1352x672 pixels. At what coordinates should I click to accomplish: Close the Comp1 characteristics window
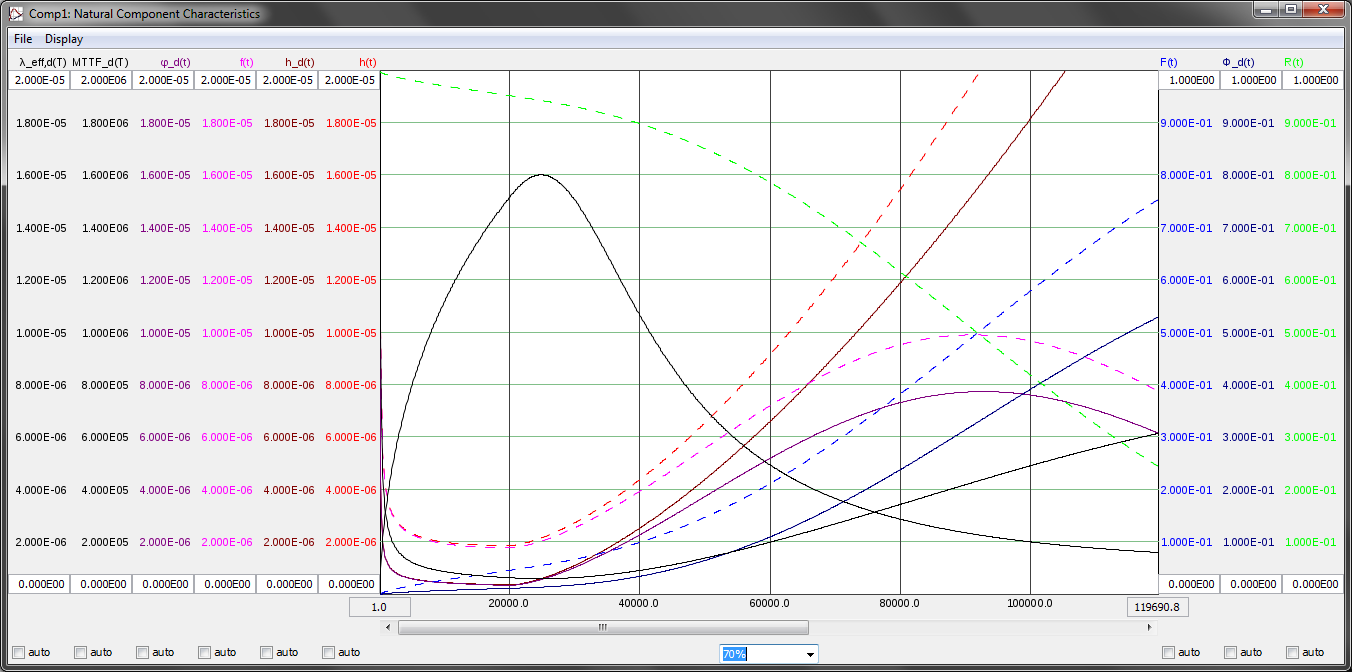coord(1325,10)
